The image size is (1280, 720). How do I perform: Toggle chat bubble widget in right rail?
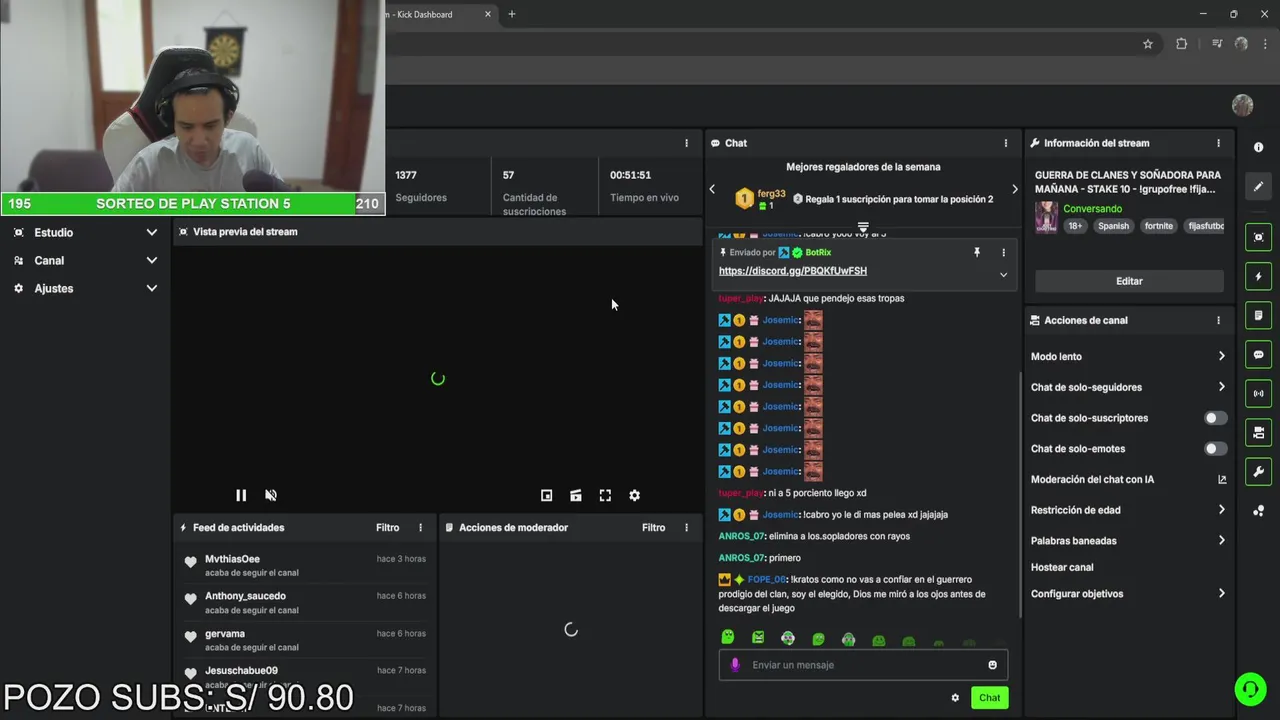pos(1258,354)
